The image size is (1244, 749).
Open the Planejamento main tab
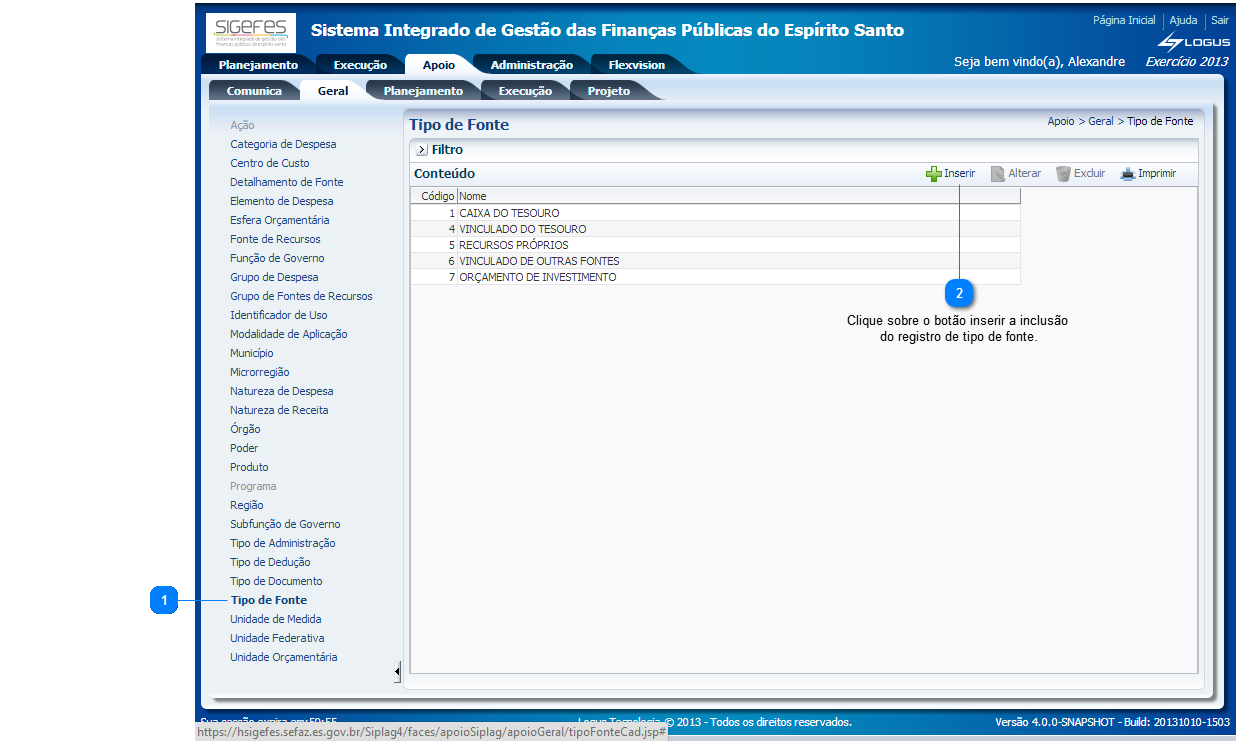coord(258,65)
